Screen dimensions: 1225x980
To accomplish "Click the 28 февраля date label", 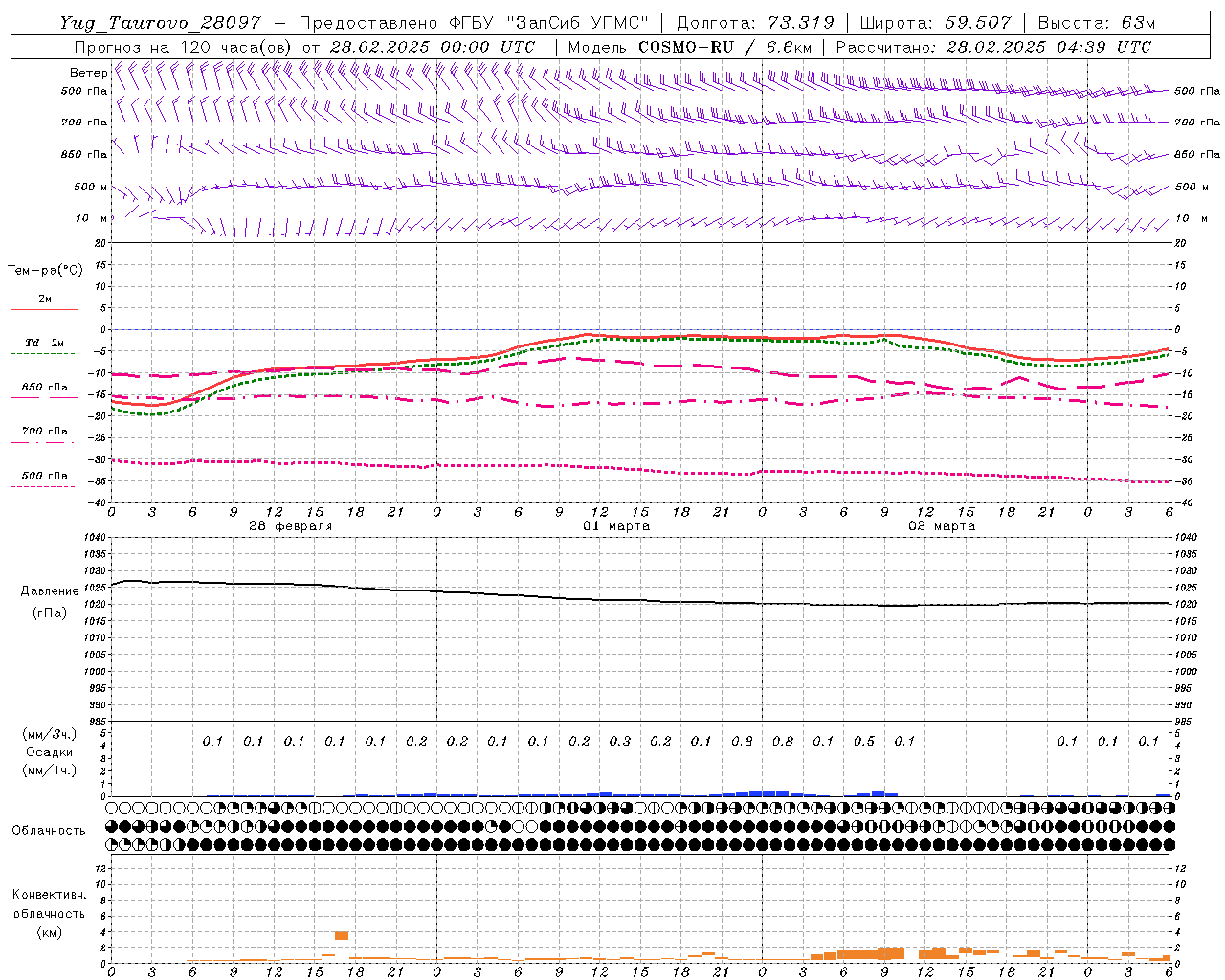I will (x=291, y=526).
